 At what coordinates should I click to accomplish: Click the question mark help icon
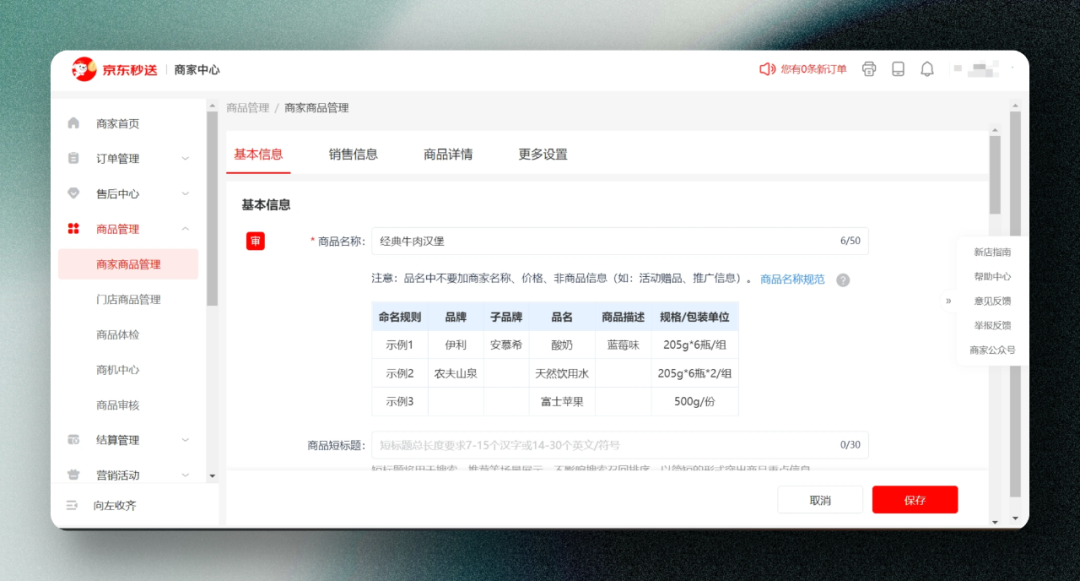(x=843, y=280)
